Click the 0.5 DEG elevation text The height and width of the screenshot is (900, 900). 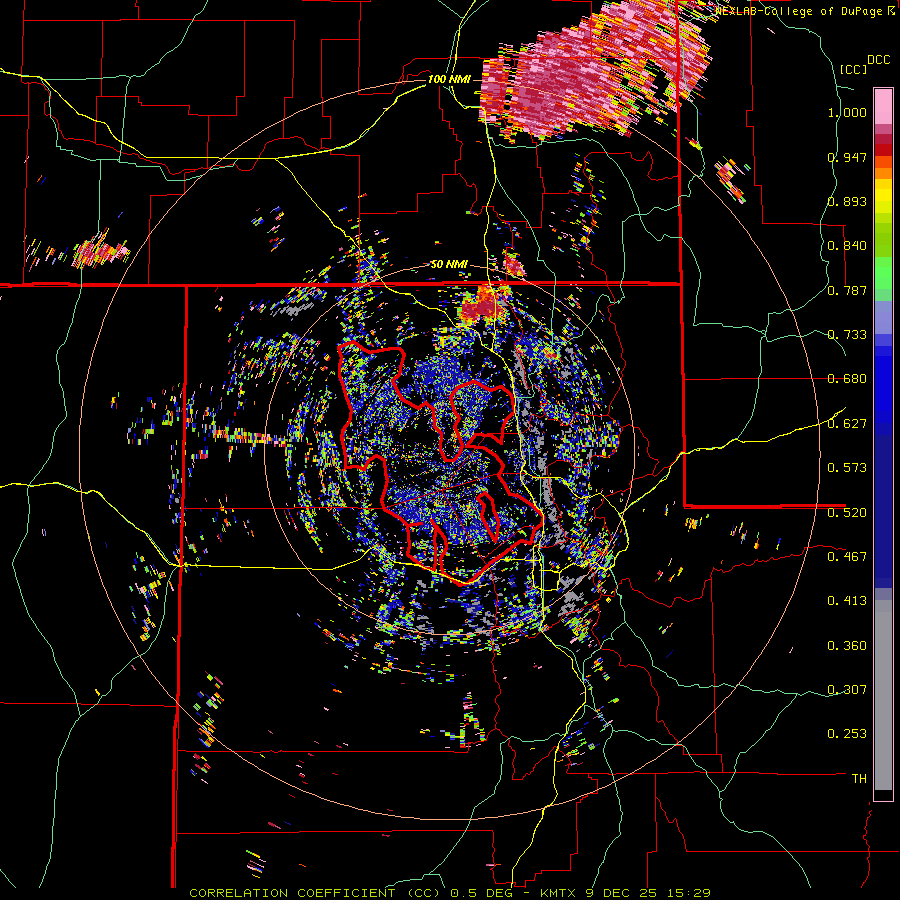[482, 893]
